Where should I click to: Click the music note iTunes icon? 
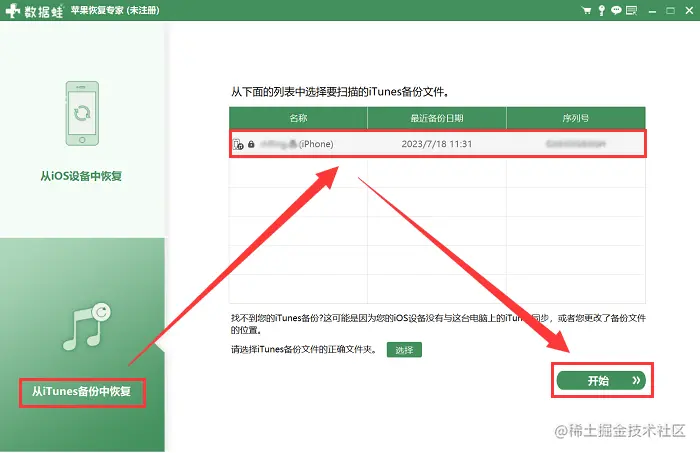point(87,327)
